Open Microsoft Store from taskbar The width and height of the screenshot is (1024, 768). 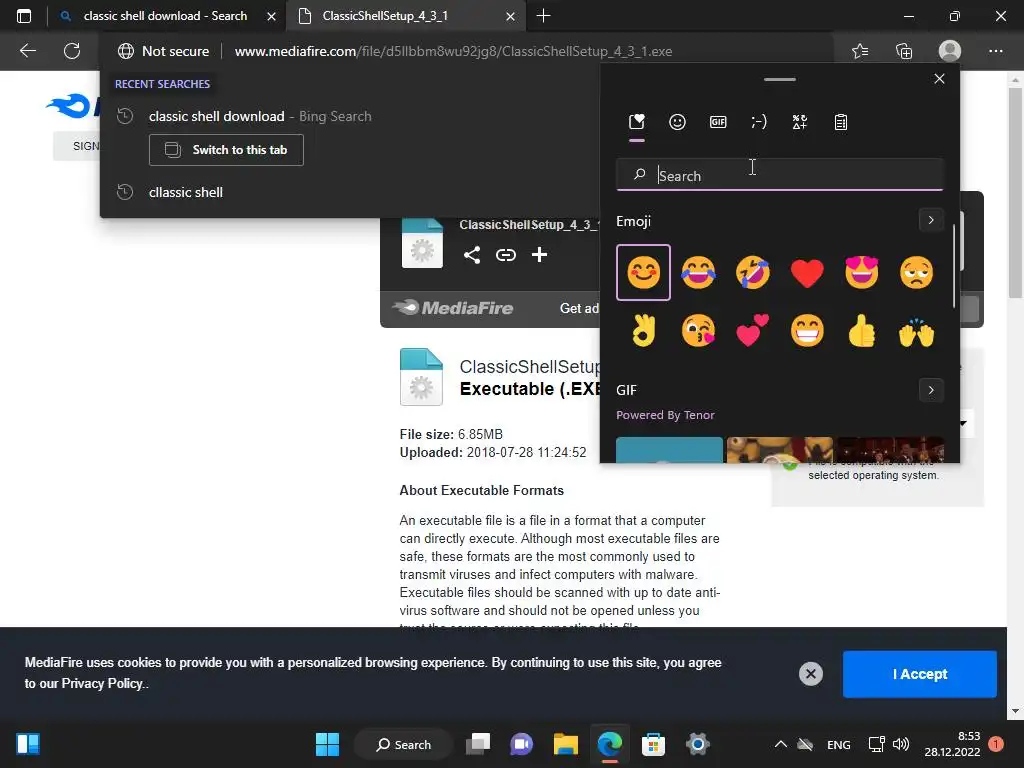(653, 744)
